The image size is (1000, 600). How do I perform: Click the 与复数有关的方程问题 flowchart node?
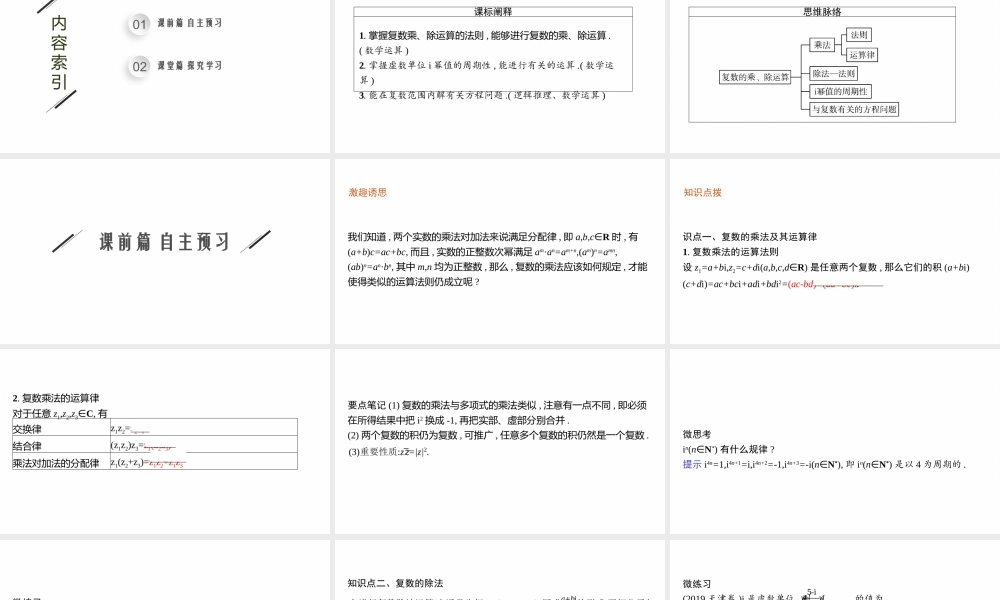pyautogui.click(x=855, y=109)
